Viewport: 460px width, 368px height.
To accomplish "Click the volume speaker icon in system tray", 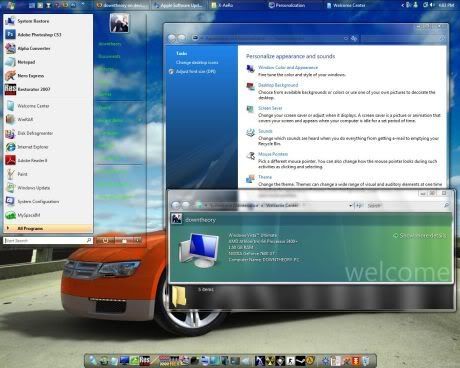I will tap(432, 5).
